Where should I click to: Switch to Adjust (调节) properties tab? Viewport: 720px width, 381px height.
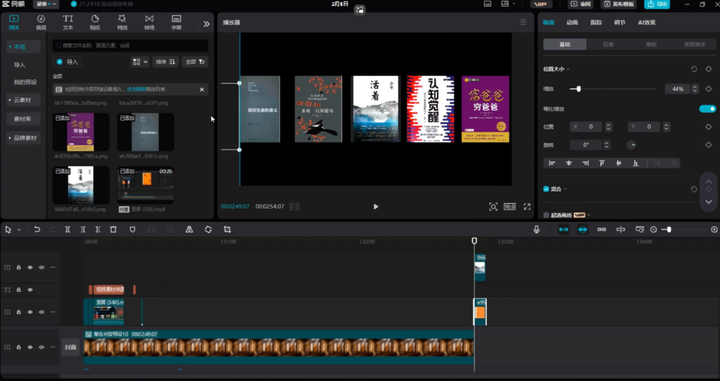coord(619,22)
